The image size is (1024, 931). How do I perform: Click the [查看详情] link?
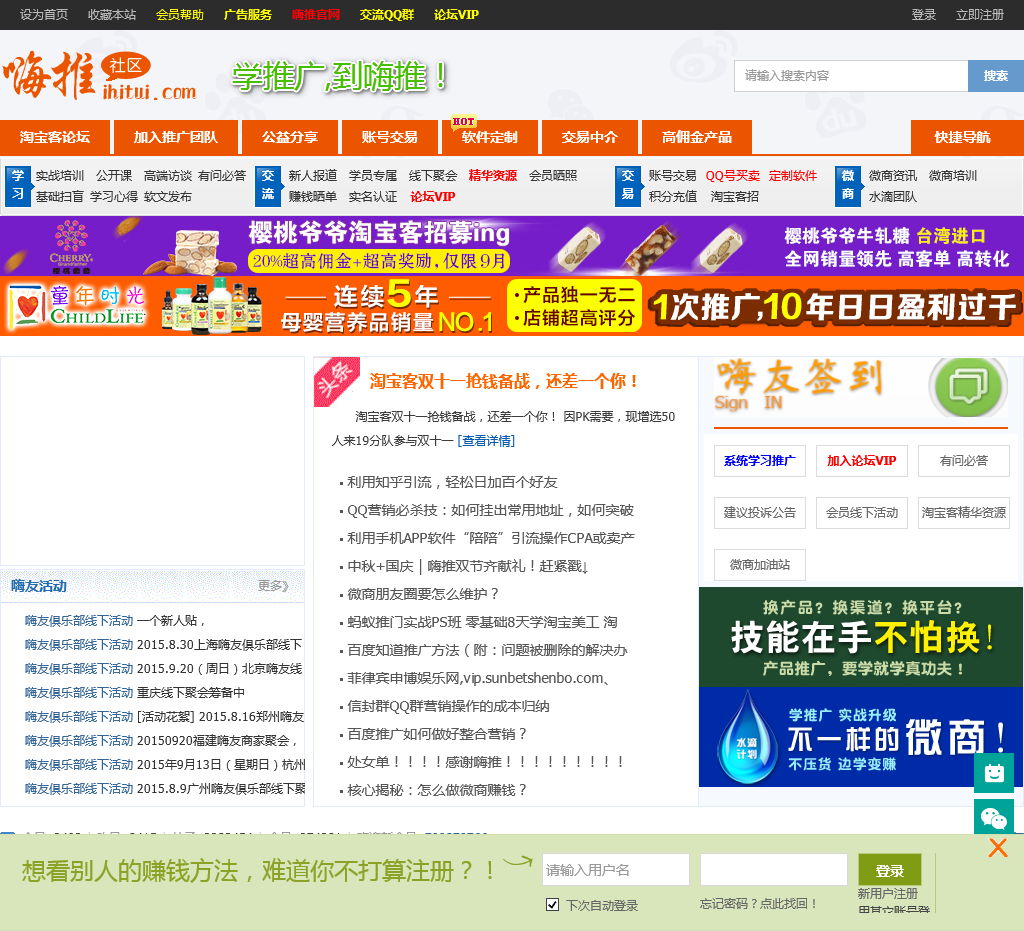tap(487, 441)
